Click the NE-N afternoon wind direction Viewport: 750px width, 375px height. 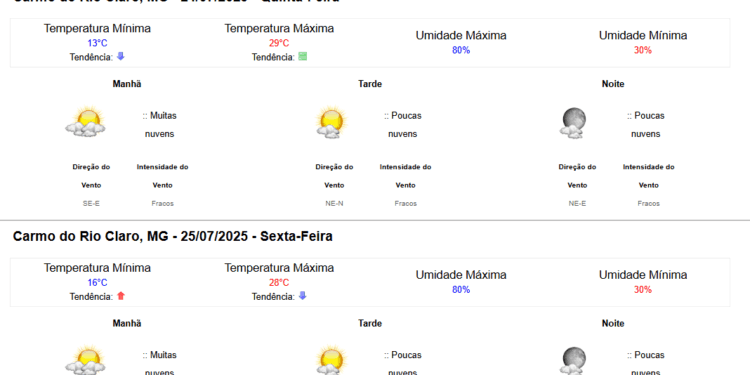click(x=334, y=203)
